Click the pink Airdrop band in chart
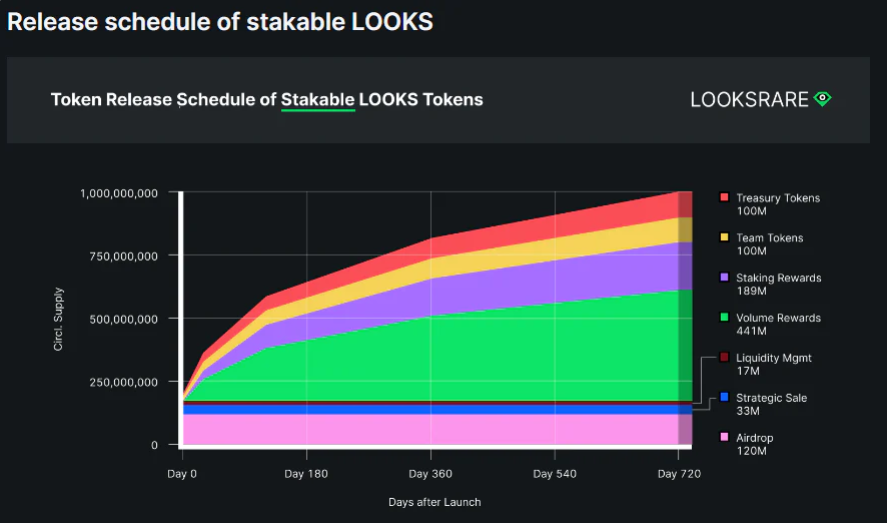The image size is (887, 523). point(430,430)
